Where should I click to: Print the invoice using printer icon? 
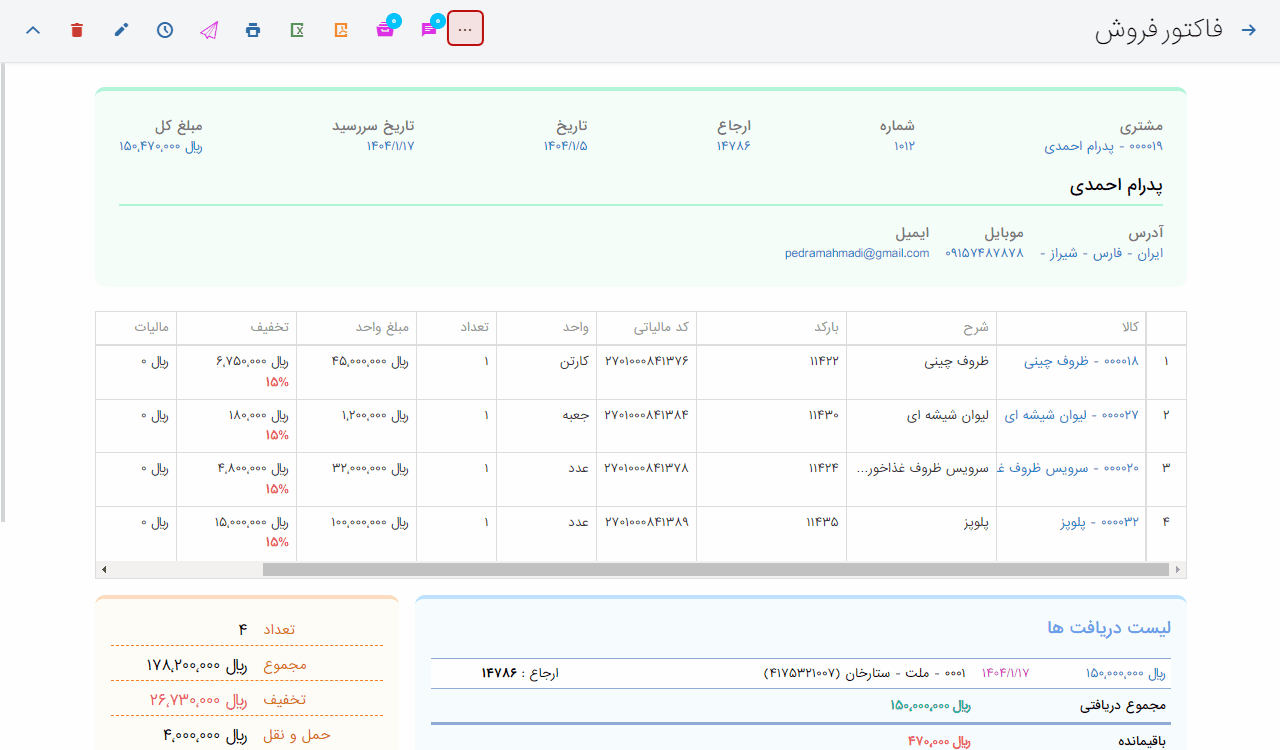tap(253, 30)
